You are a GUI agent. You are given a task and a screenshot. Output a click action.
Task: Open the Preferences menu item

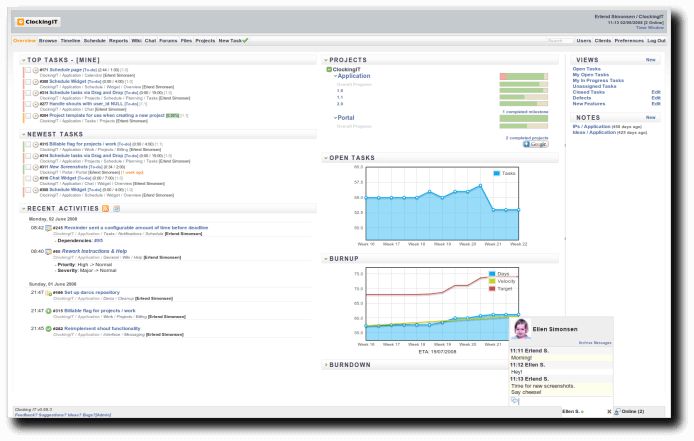click(629, 41)
